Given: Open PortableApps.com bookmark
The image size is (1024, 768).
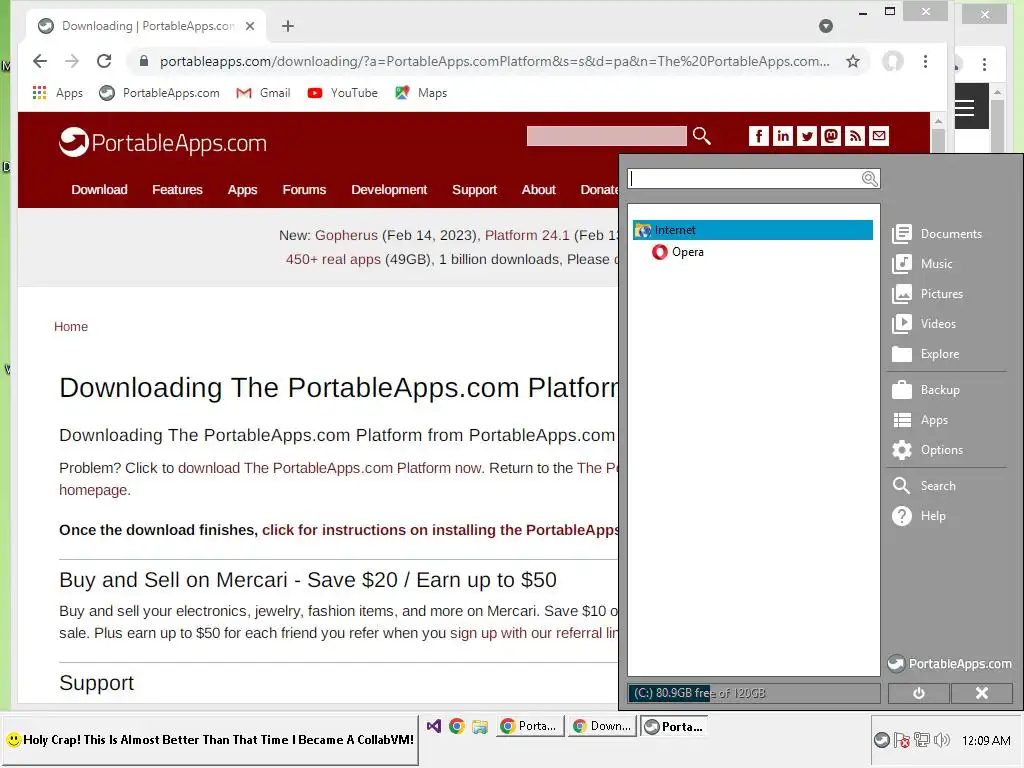Looking at the screenshot, I should (159, 93).
